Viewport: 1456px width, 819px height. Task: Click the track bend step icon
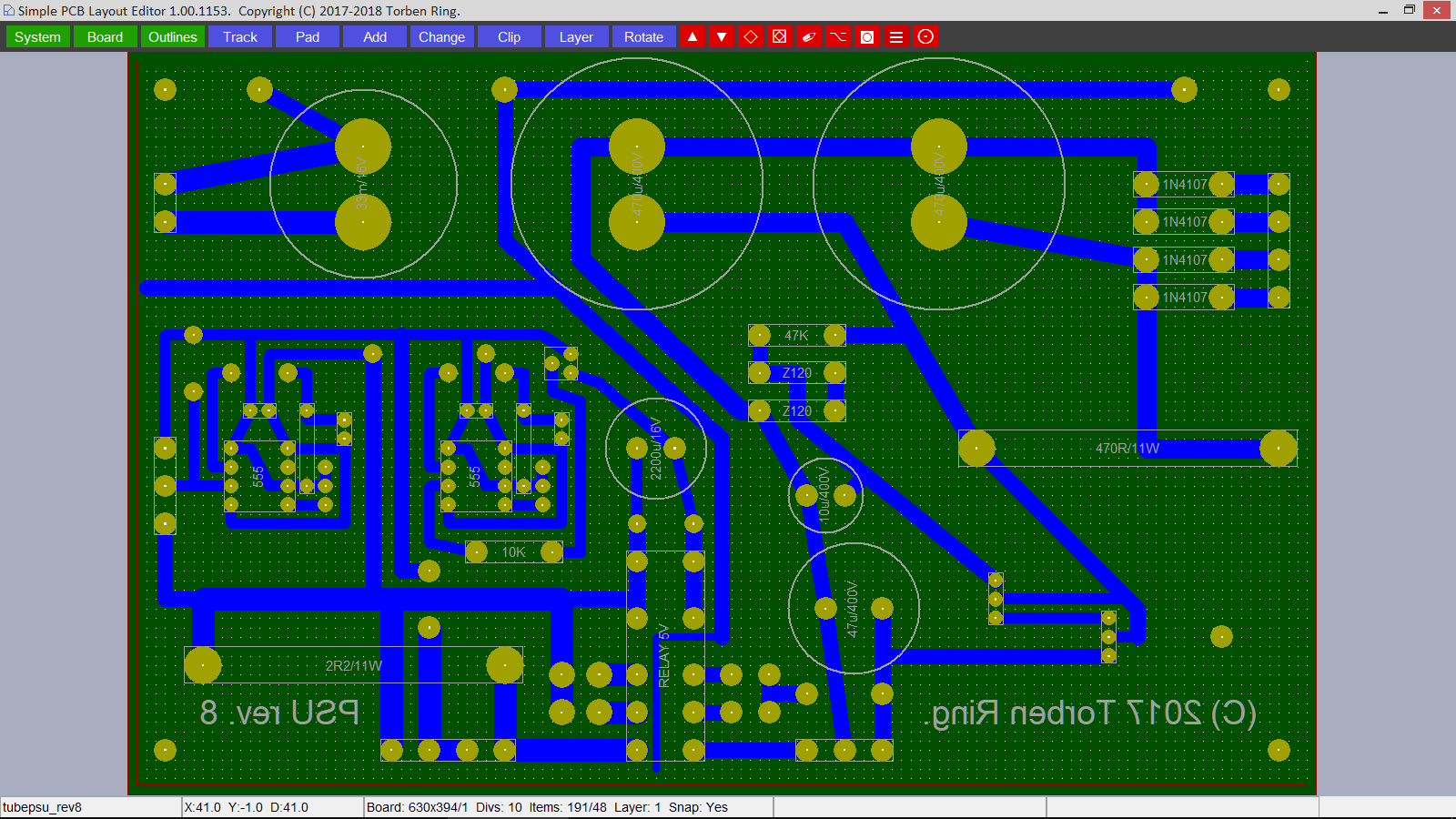[838, 36]
